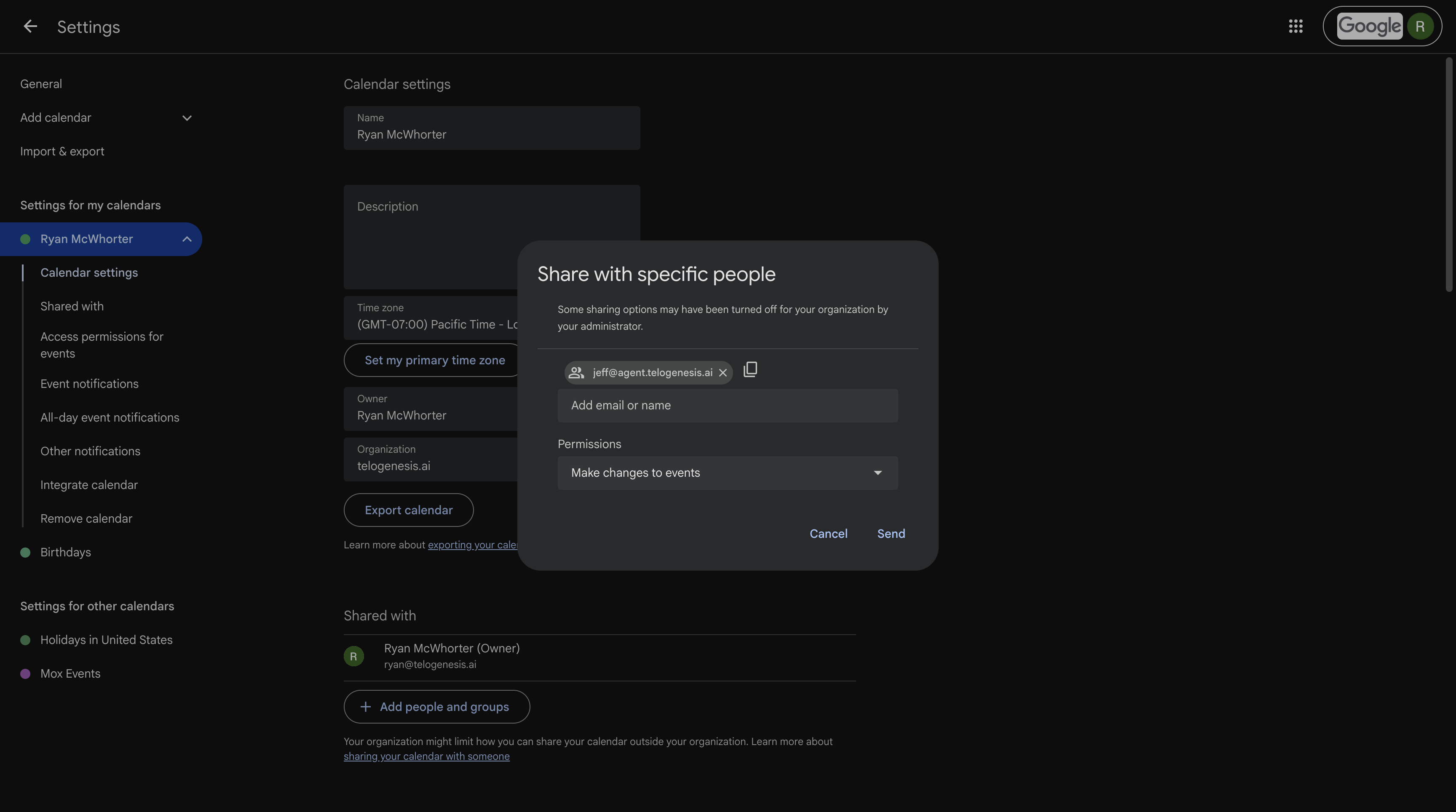Open the Google apps grid

[x=1295, y=26]
